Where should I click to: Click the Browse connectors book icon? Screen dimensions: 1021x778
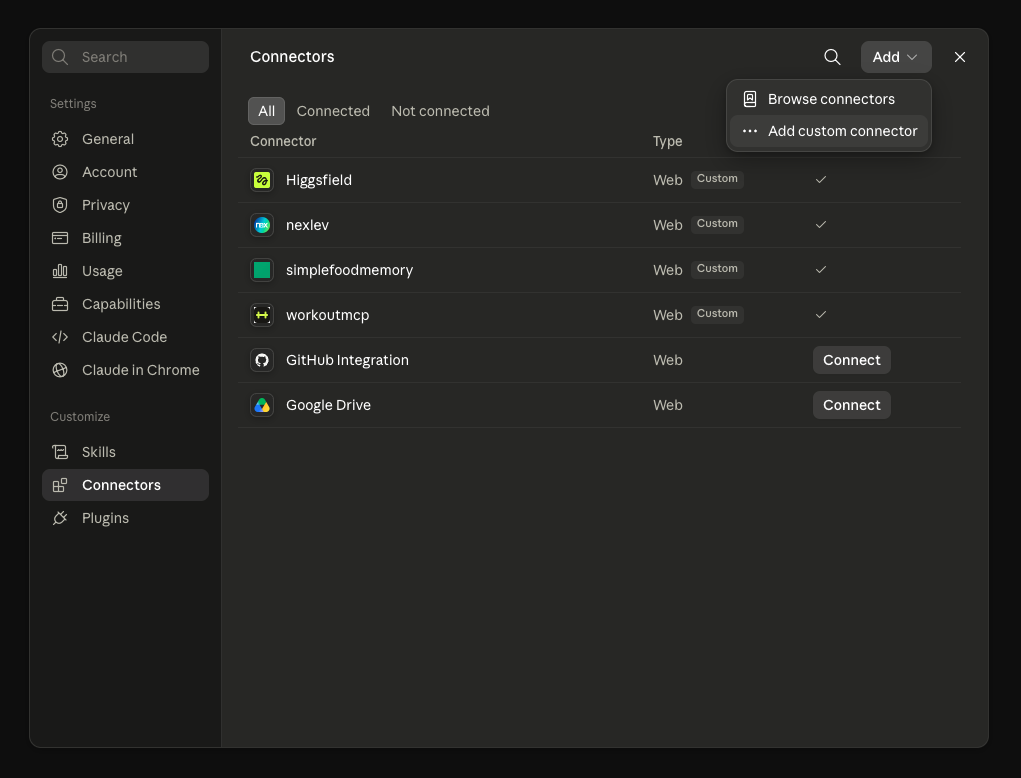pyautogui.click(x=750, y=99)
